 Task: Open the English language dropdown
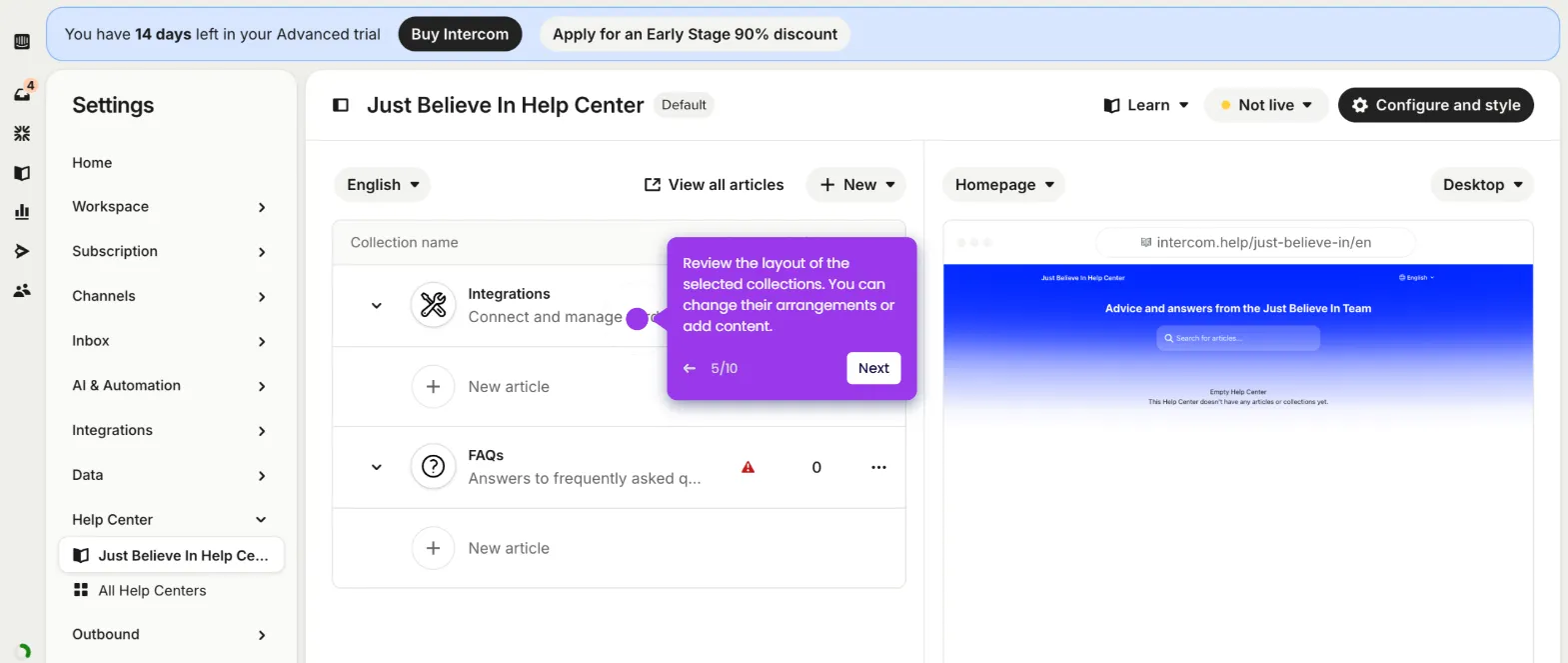383,185
